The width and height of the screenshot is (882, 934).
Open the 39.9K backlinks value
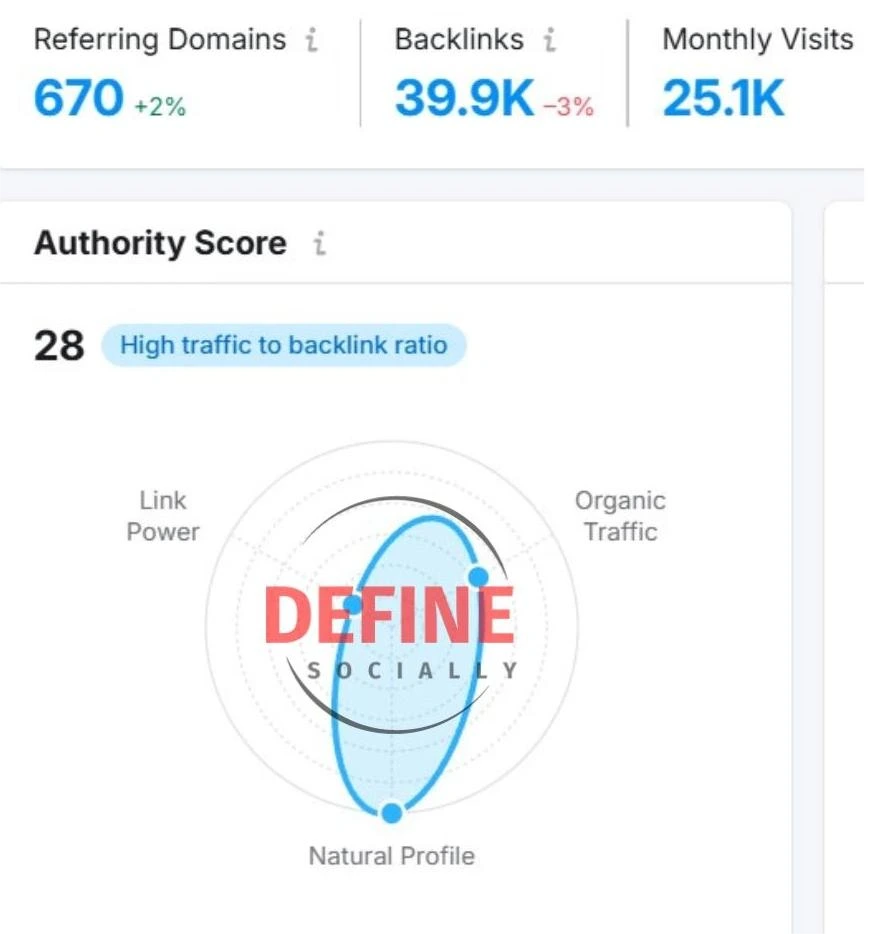[464, 98]
